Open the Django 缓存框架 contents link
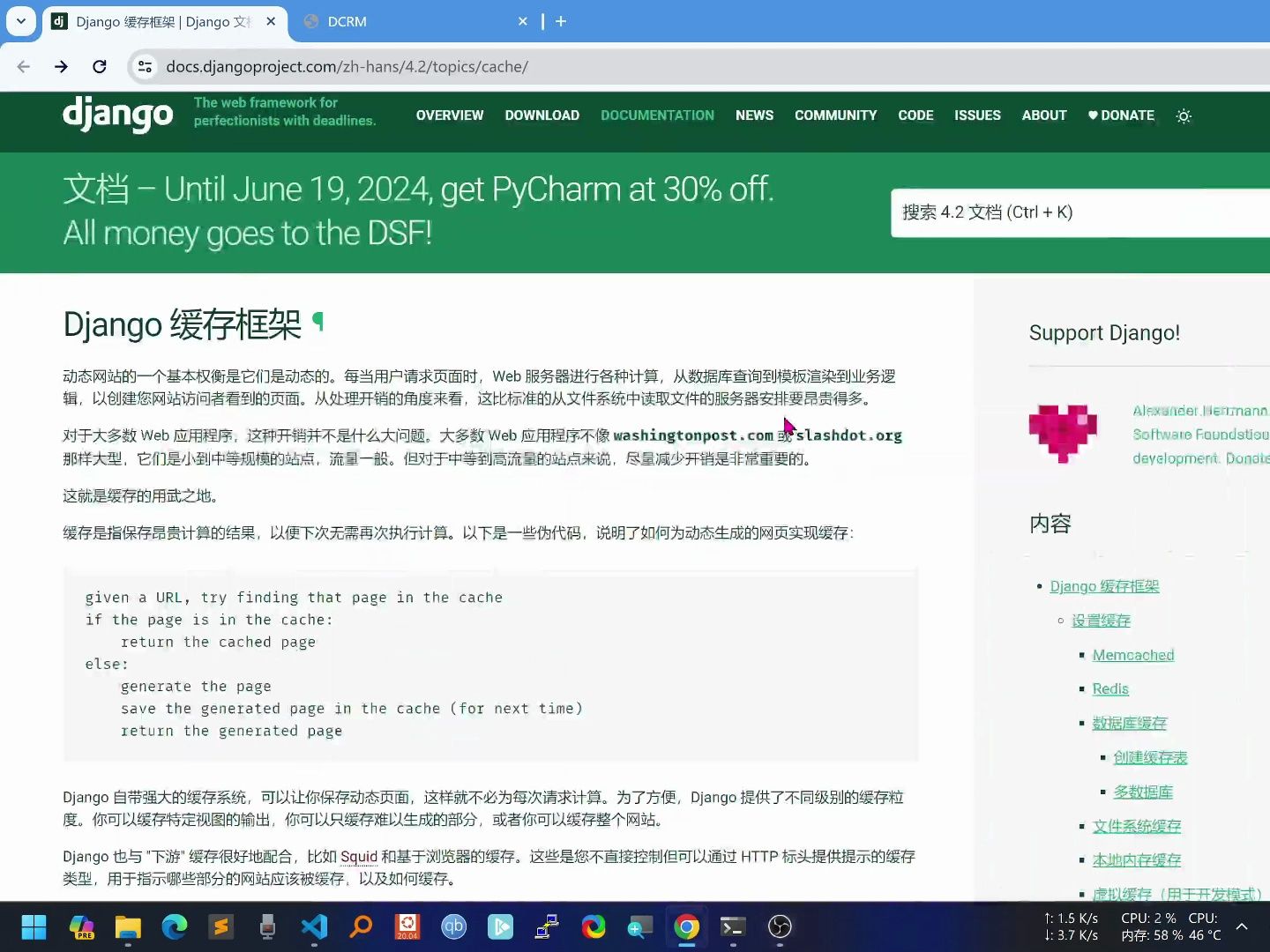1270x952 pixels. pos(1104,586)
